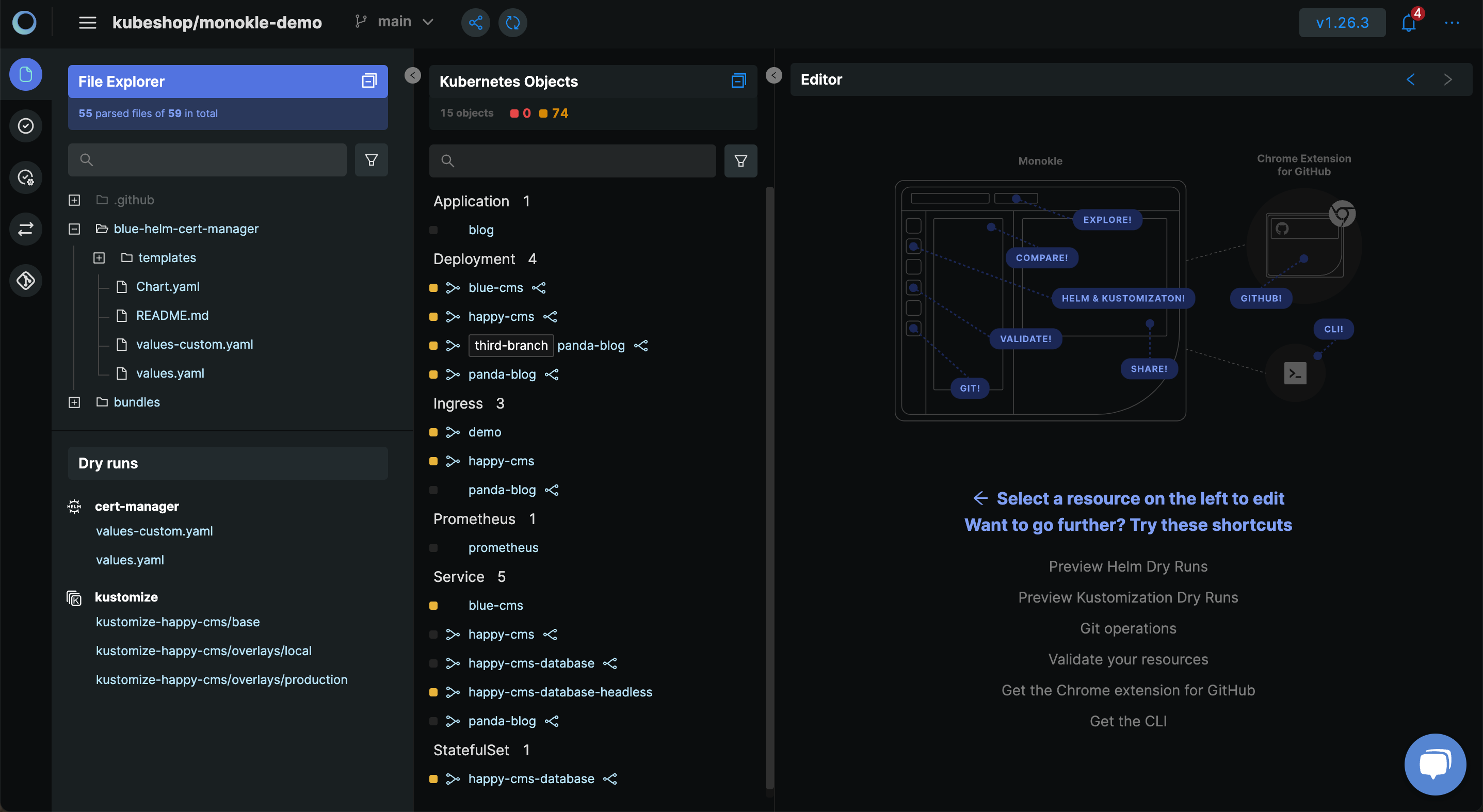The height and width of the screenshot is (812, 1483).
Task: Open the three-dot more options menu
Action: click(1452, 23)
